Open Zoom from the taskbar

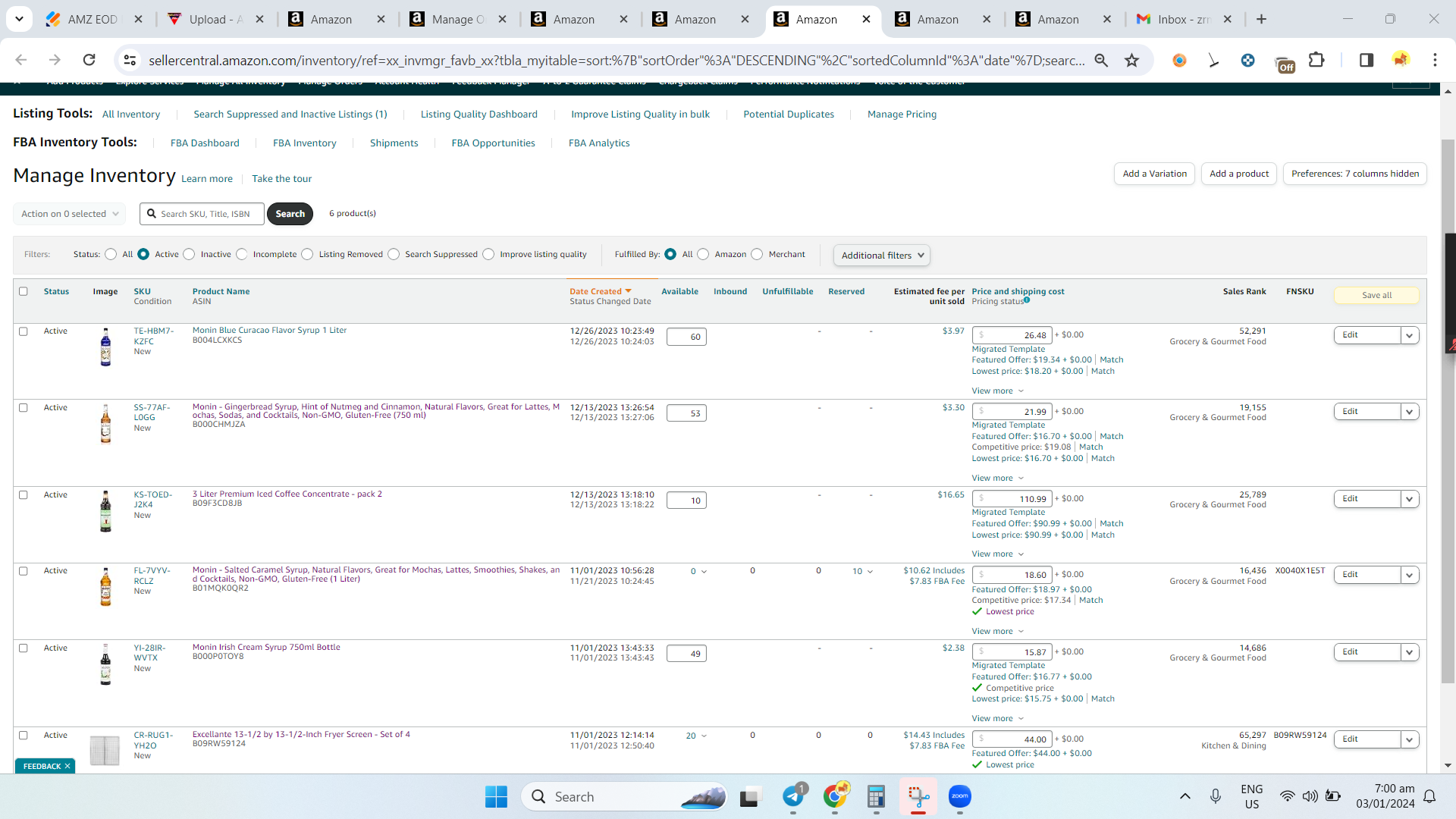[x=960, y=796]
